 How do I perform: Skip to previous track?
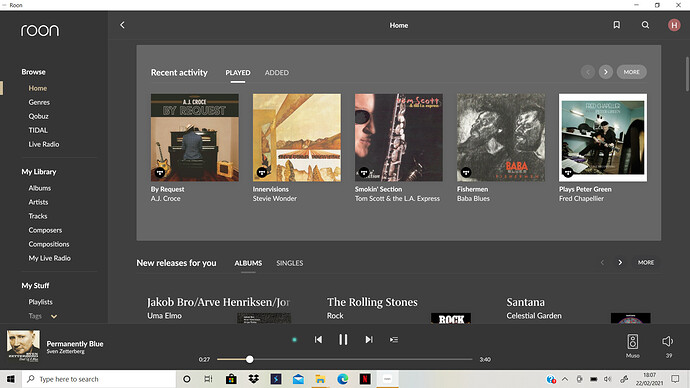tap(318, 339)
